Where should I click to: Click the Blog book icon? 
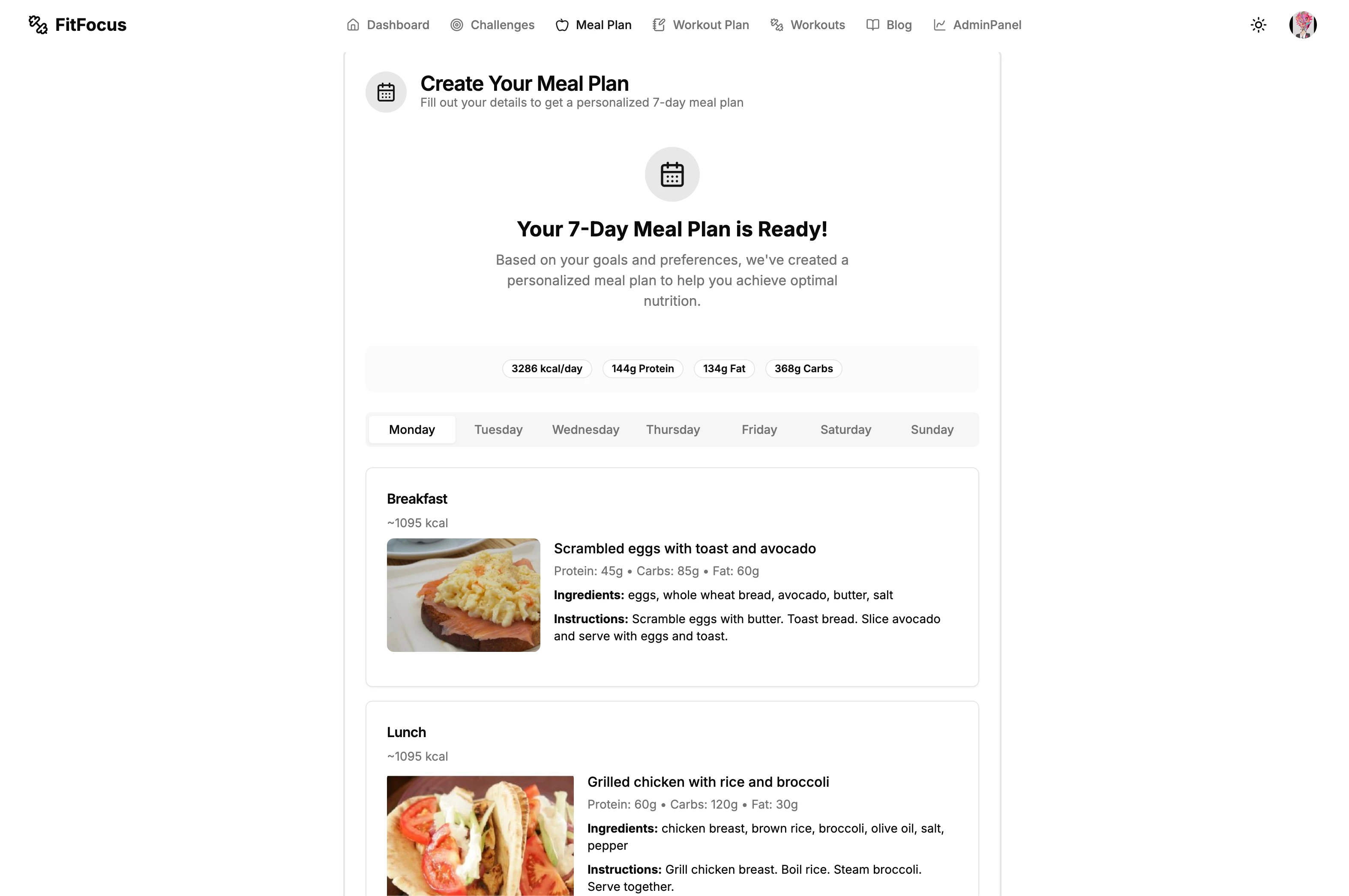[873, 24]
